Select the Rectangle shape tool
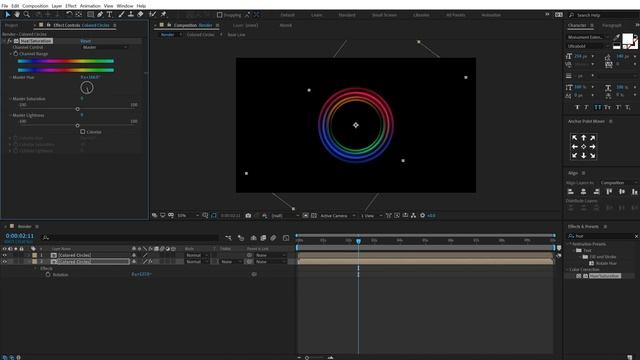 click(x=91, y=15)
